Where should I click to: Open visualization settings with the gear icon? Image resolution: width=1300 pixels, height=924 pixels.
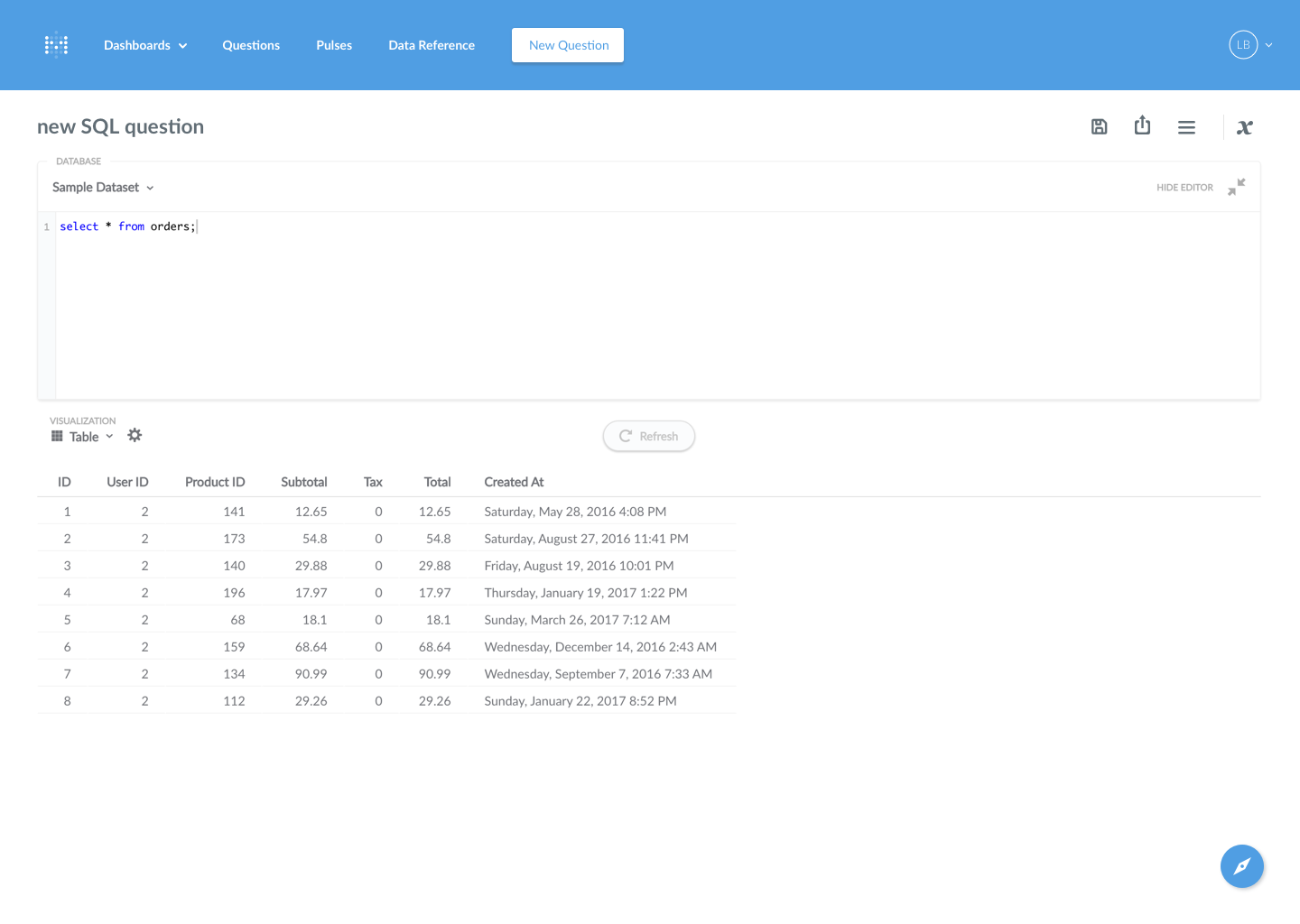[x=134, y=436]
